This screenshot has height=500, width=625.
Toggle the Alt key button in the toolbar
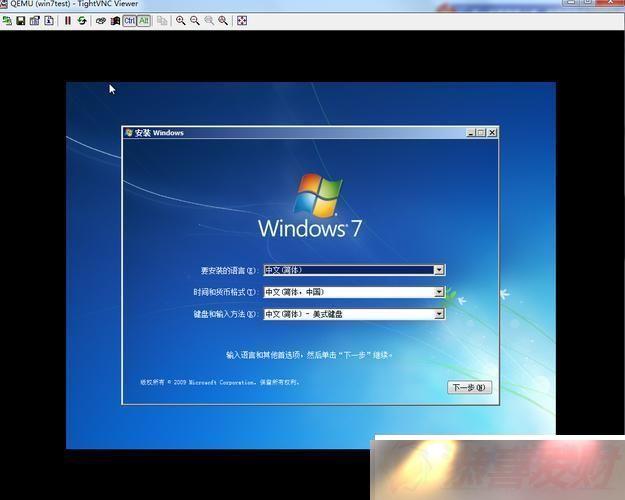pos(144,21)
